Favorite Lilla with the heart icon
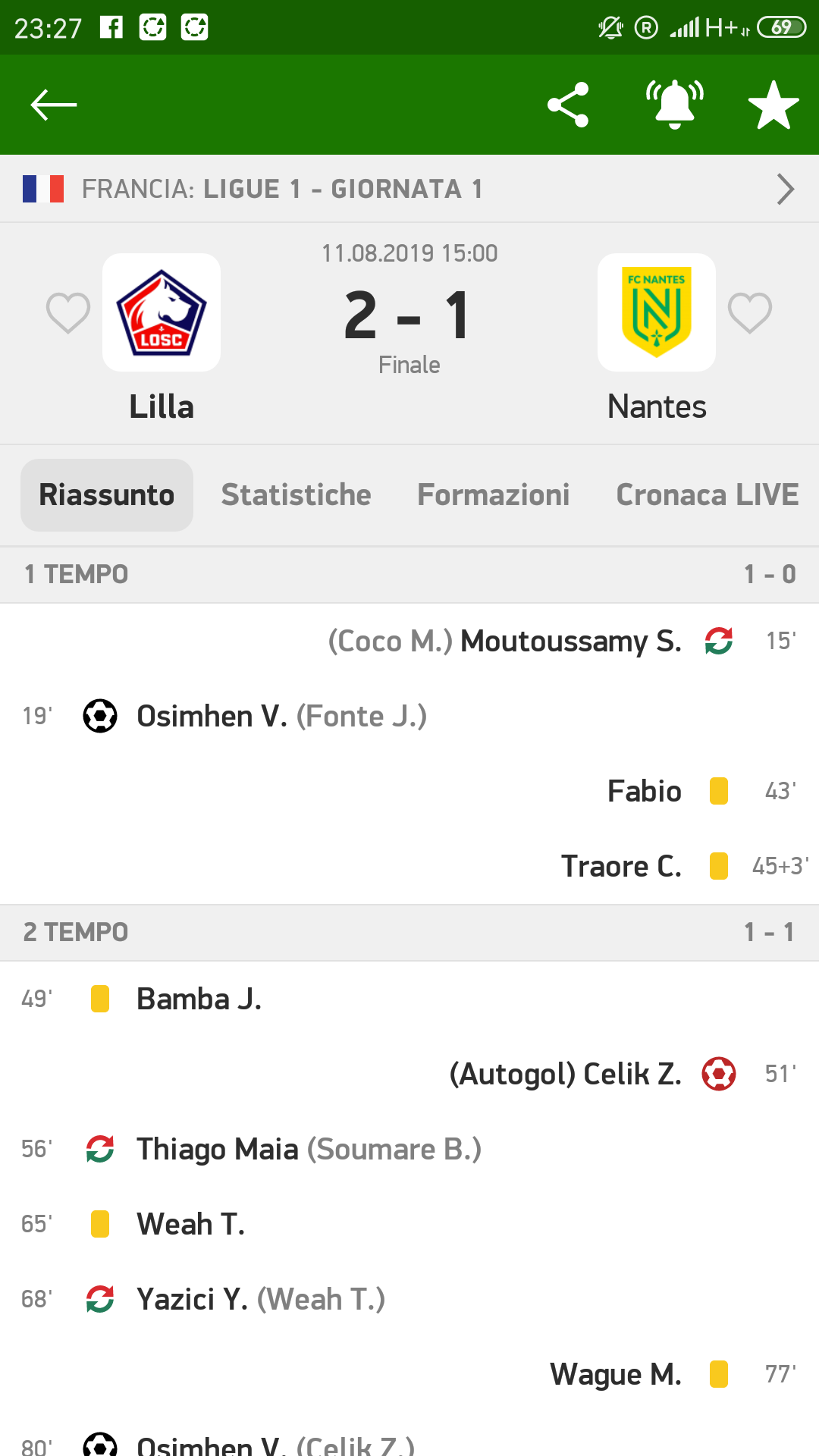Image resolution: width=819 pixels, height=1456 pixels. 68,312
